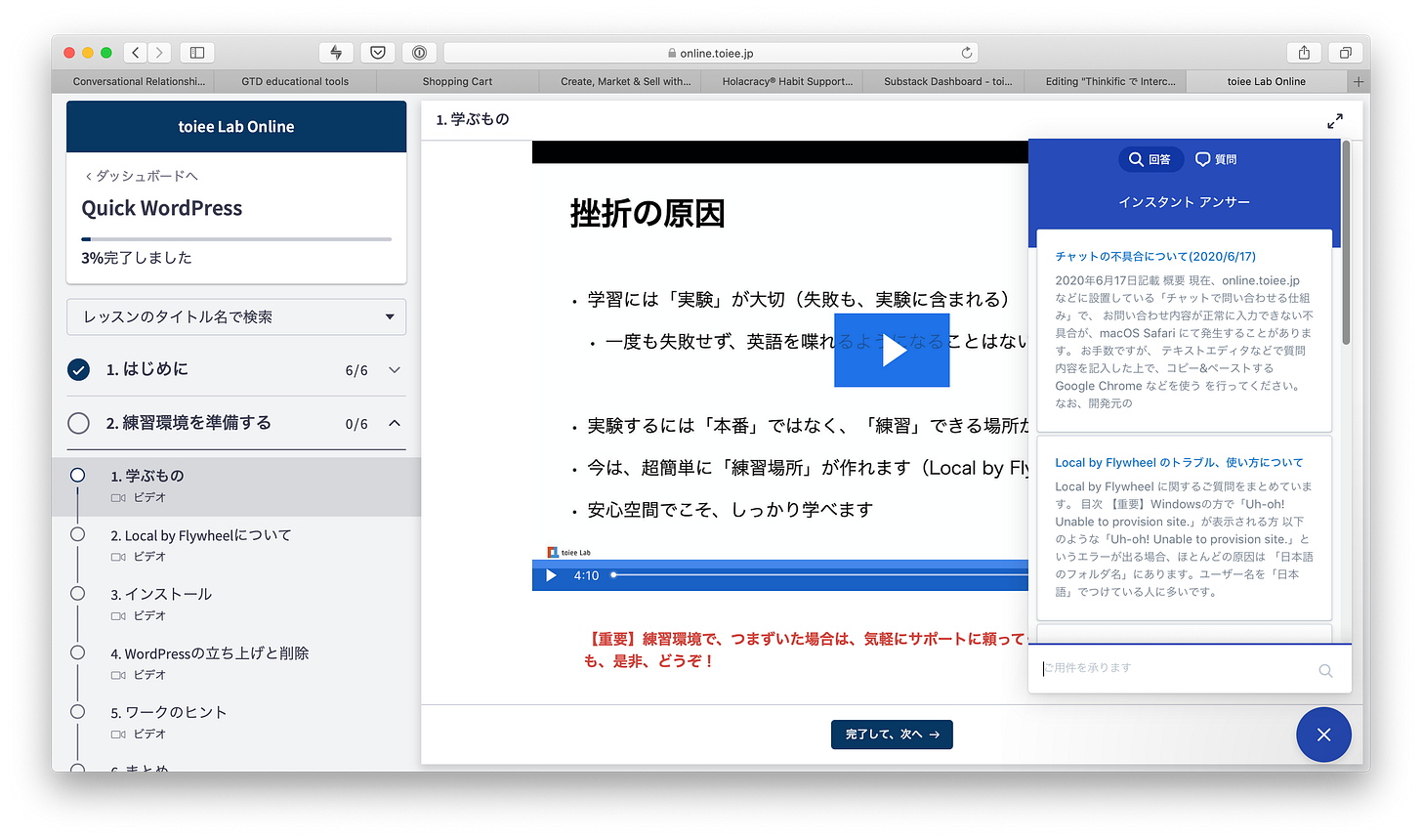The width and height of the screenshot is (1422, 840).
Task: Switch to Create, Market & Sell tab
Action: click(625, 82)
